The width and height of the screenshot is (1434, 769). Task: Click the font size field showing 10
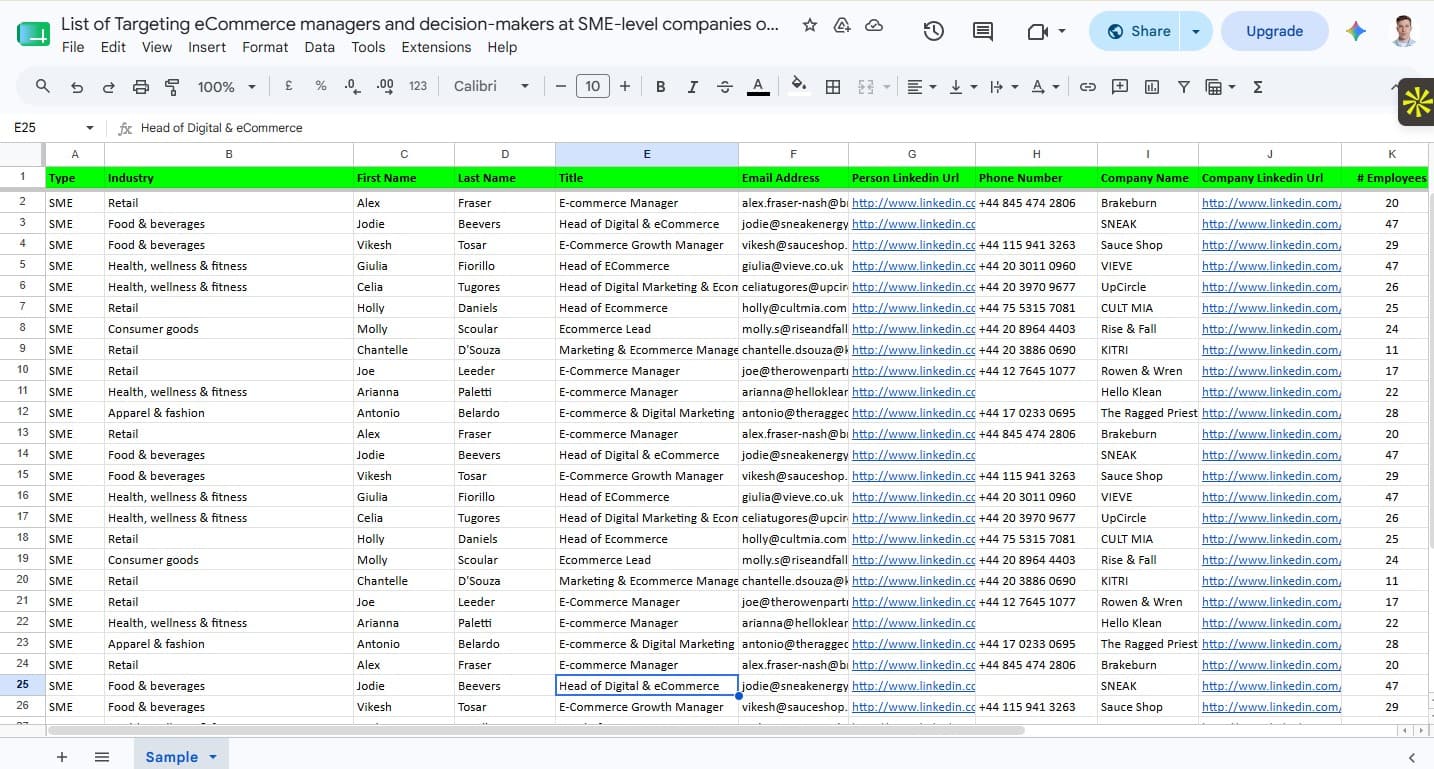(x=593, y=87)
